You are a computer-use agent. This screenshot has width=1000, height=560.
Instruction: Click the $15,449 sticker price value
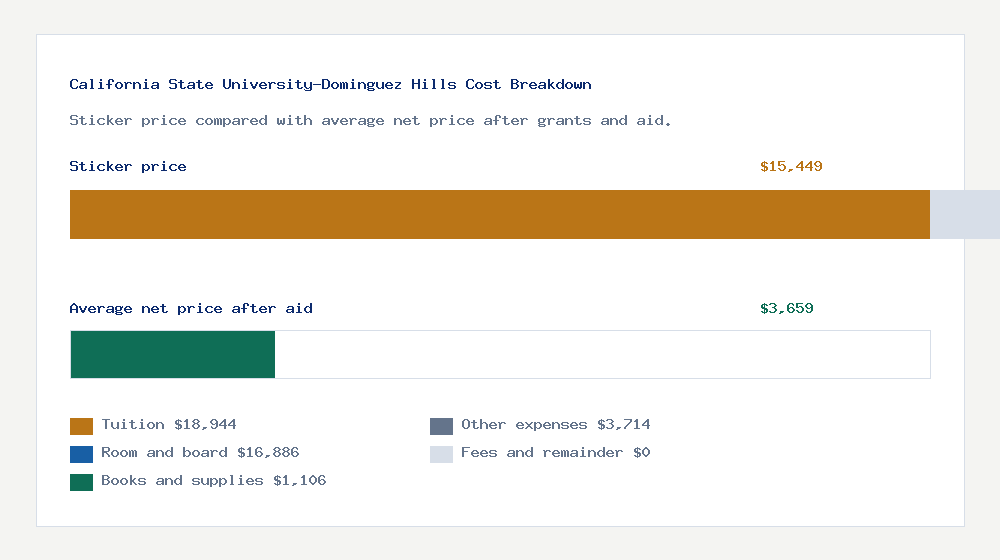[x=791, y=166]
